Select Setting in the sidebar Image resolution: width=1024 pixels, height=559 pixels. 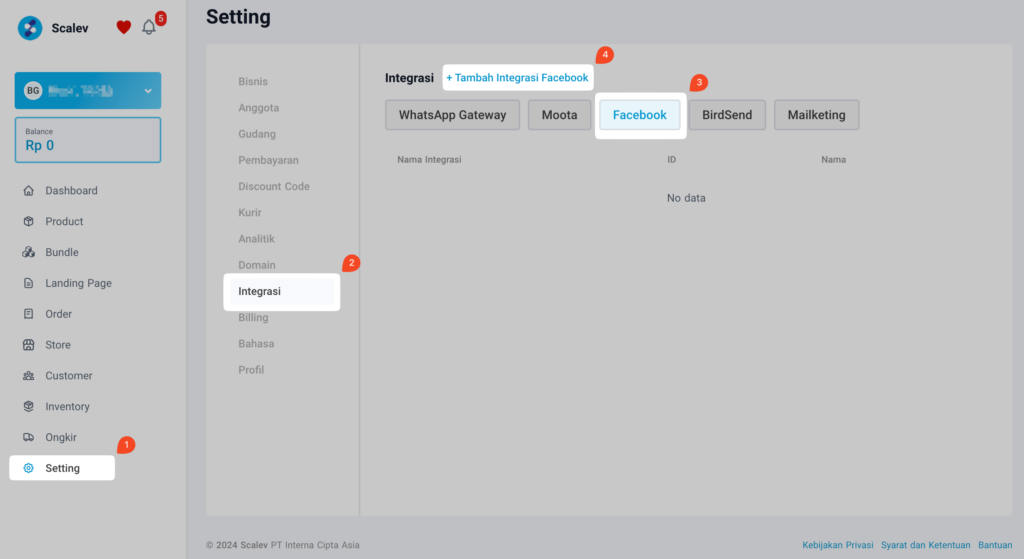62,468
